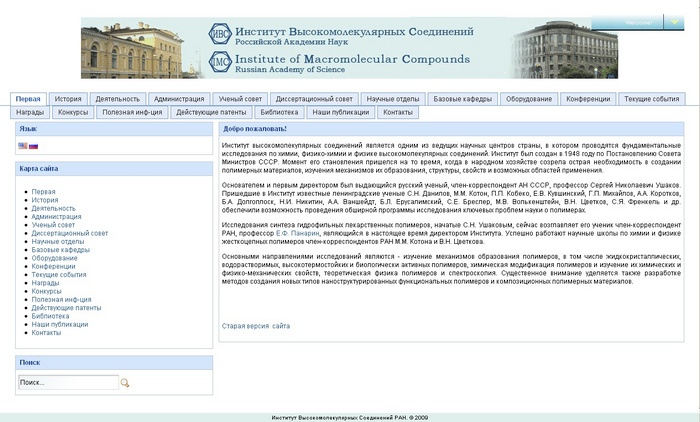The width and height of the screenshot is (700, 422).
Task: Follow sitemap link Администрация
Action: pos(56,217)
